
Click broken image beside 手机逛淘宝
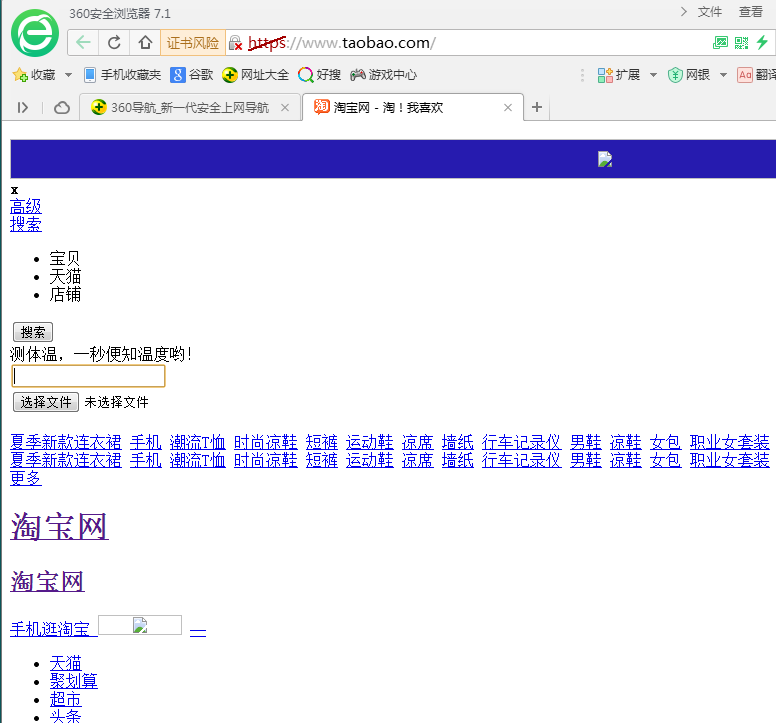(x=140, y=625)
